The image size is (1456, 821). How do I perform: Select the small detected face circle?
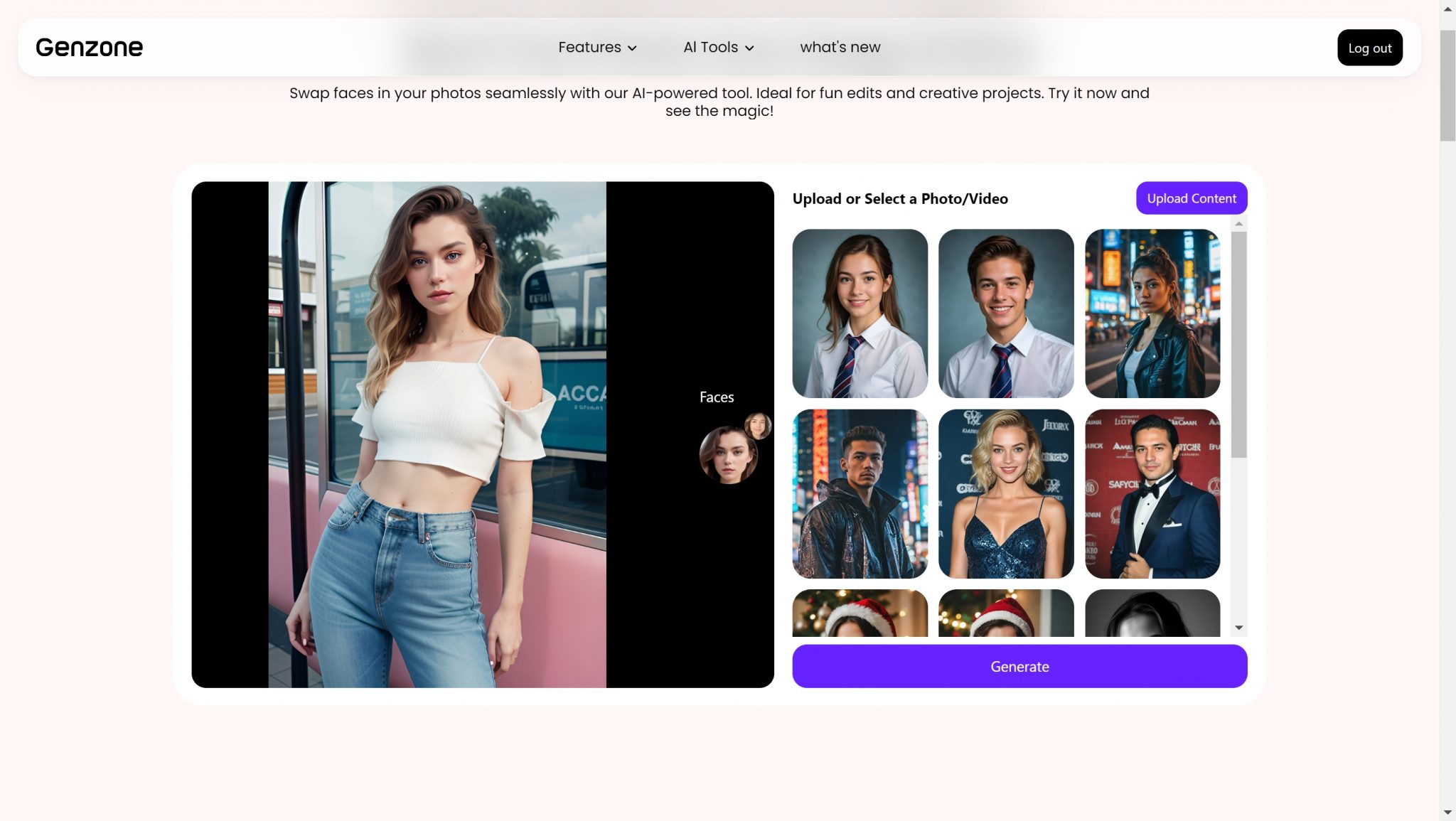(x=759, y=426)
